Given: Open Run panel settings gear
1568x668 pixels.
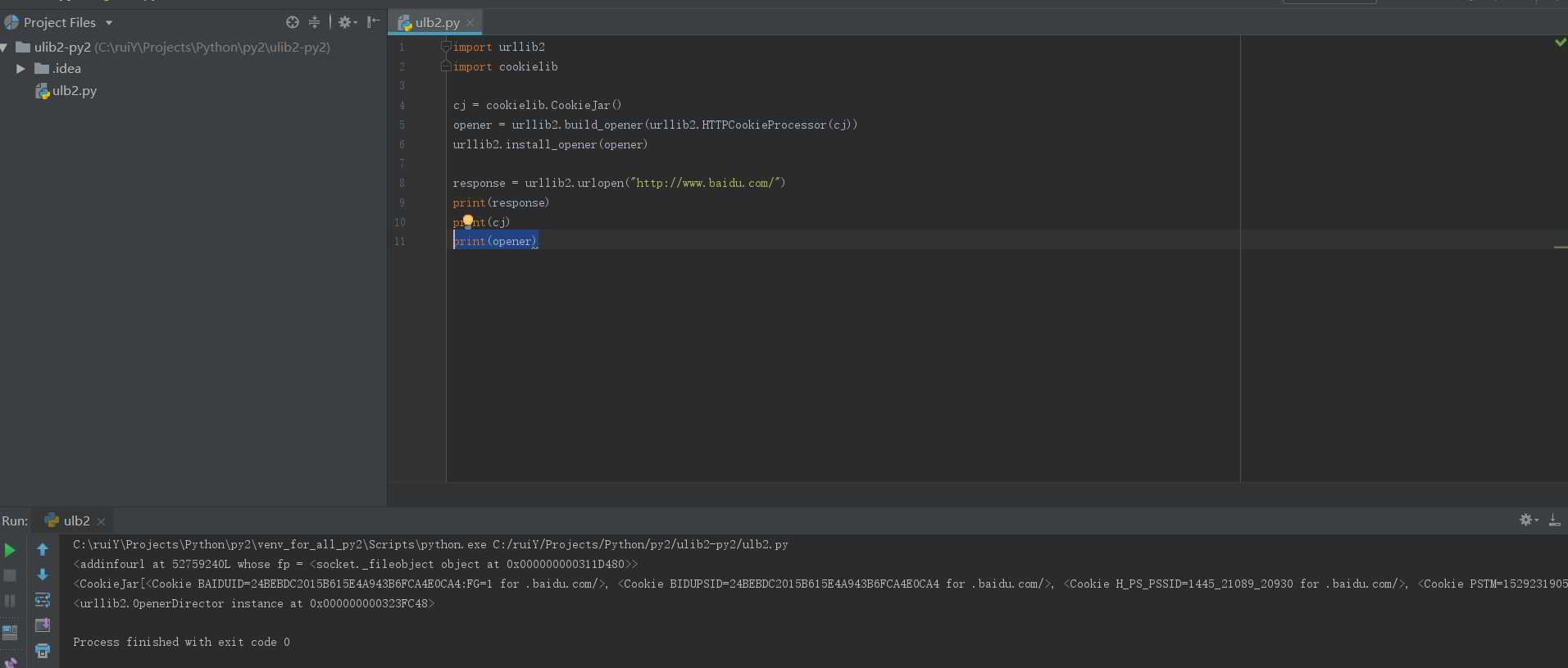Looking at the screenshot, I should coord(1529,520).
